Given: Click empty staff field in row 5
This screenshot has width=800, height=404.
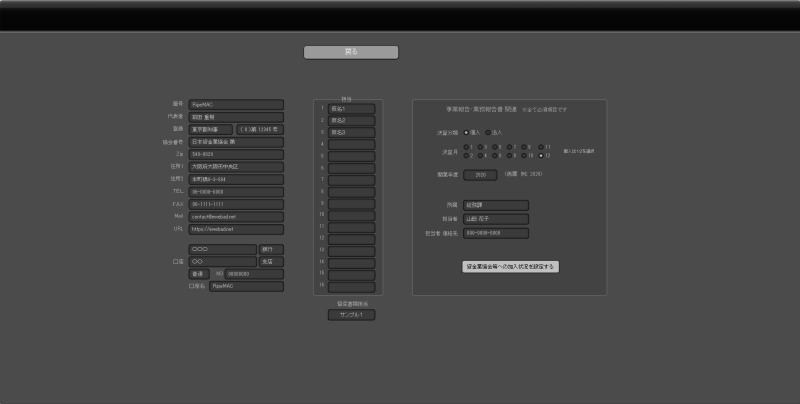Looking at the screenshot, I should click(x=352, y=157).
